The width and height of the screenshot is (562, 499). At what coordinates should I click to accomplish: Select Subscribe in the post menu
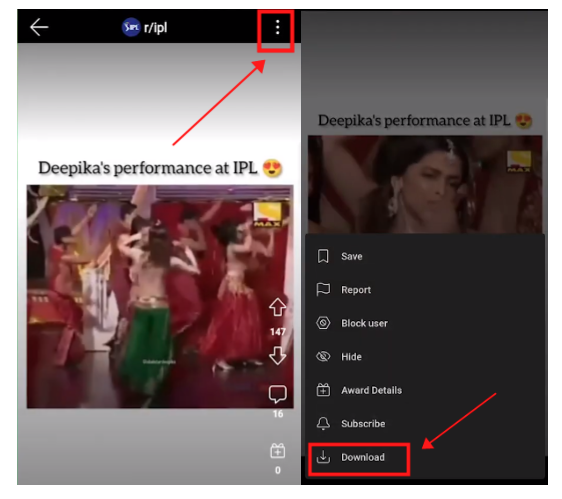[425, 424]
